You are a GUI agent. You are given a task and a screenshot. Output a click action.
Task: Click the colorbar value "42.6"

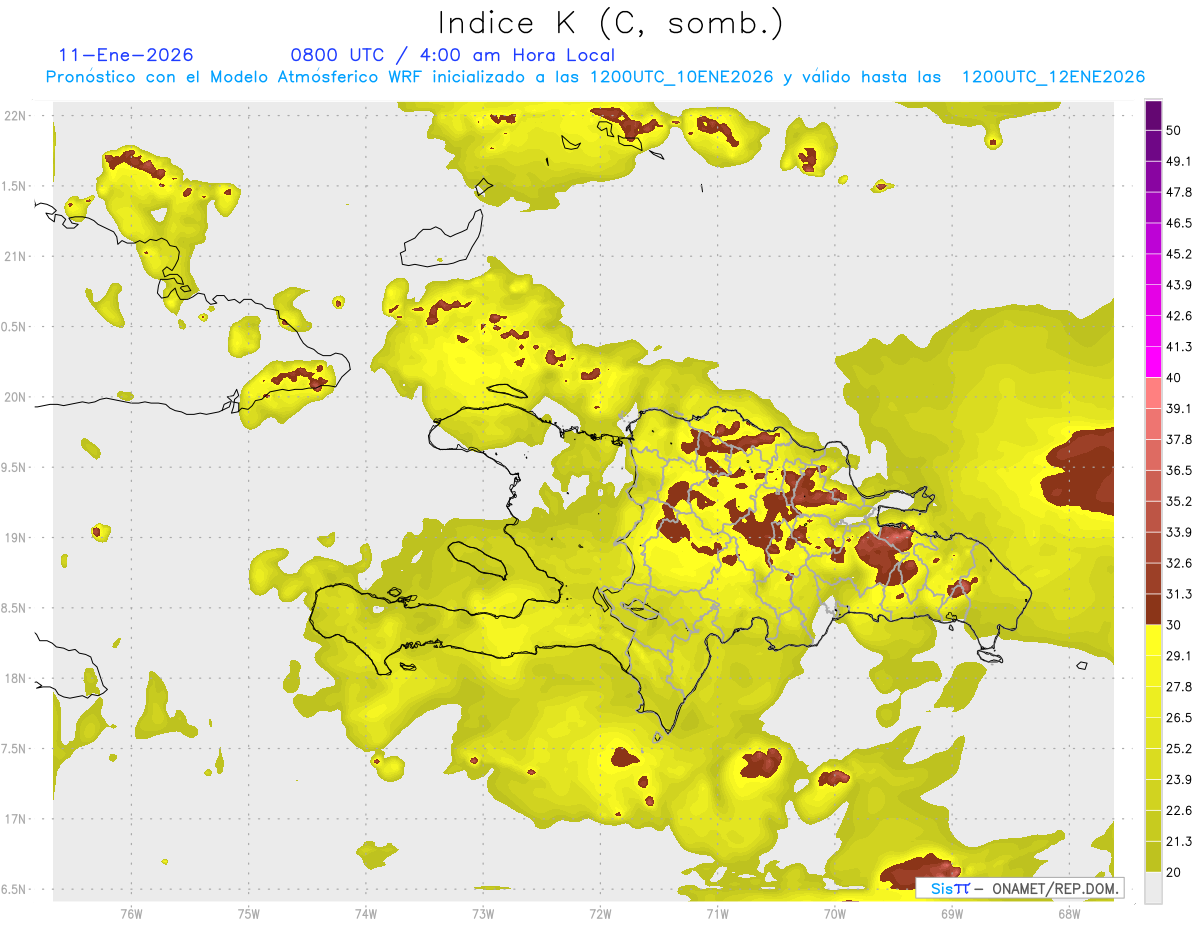coord(1180,316)
